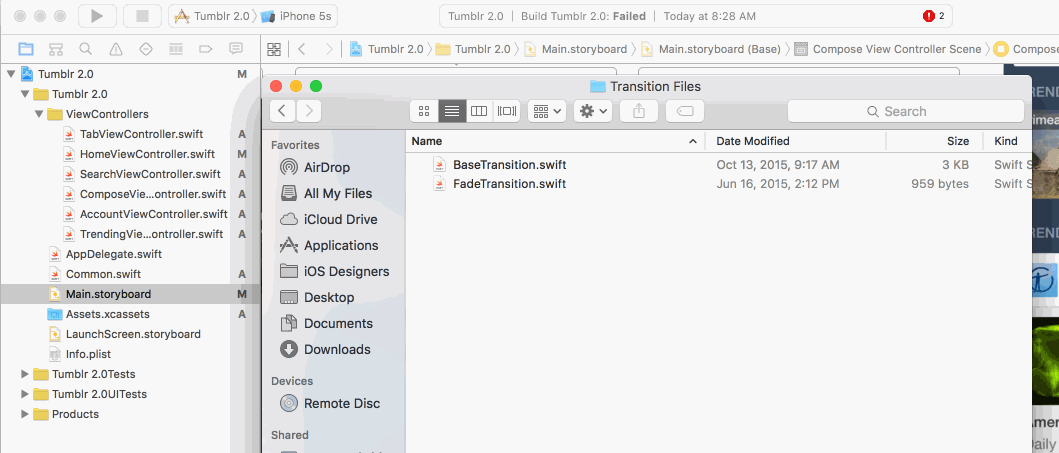Click the Finder Edit Tags button
1059x453 pixels.
(685, 111)
